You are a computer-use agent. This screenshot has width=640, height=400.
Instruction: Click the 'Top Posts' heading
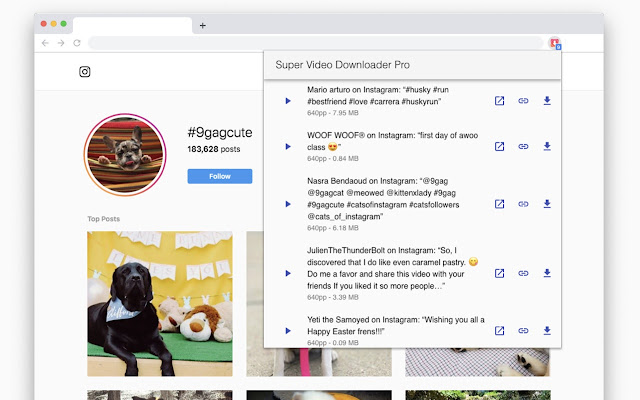[x=103, y=219]
